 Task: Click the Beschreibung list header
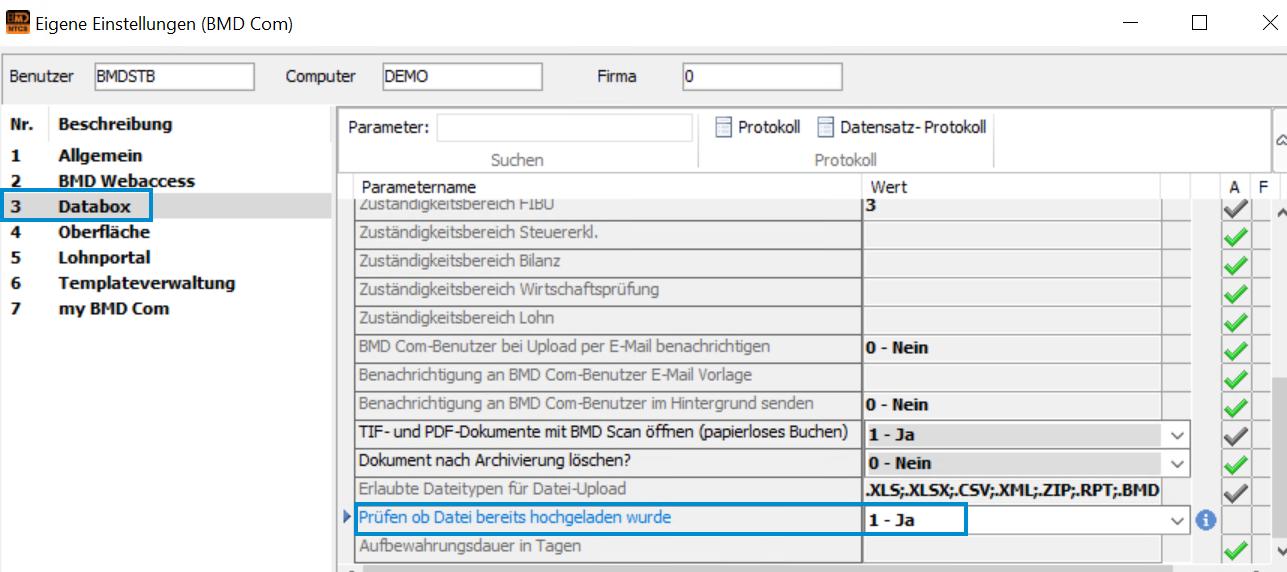[x=115, y=125]
